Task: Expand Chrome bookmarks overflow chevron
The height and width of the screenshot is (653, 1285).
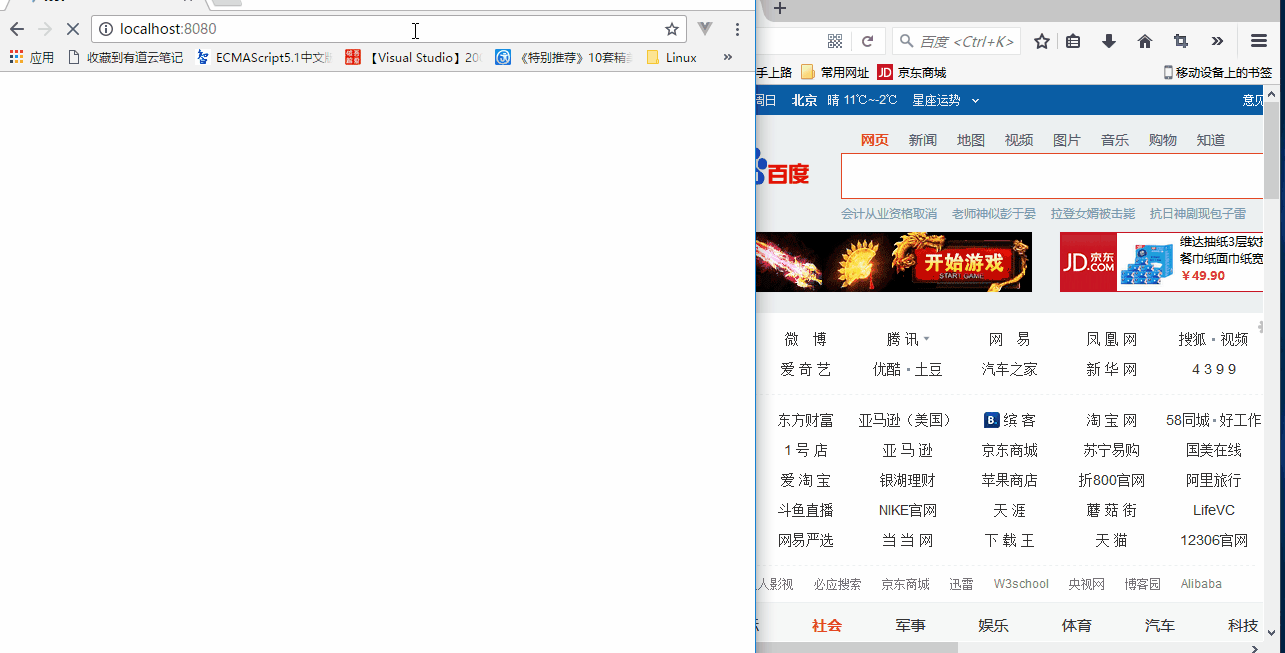Action: point(728,58)
